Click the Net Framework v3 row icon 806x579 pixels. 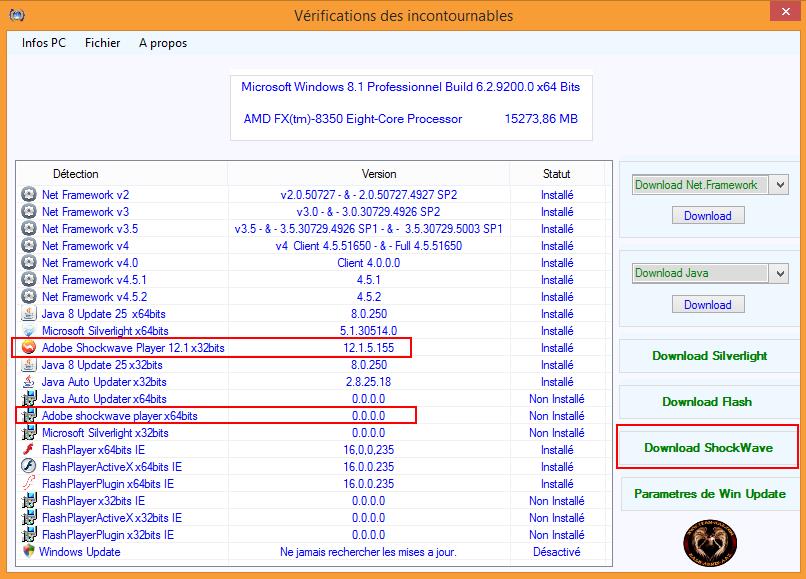(29, 211)
